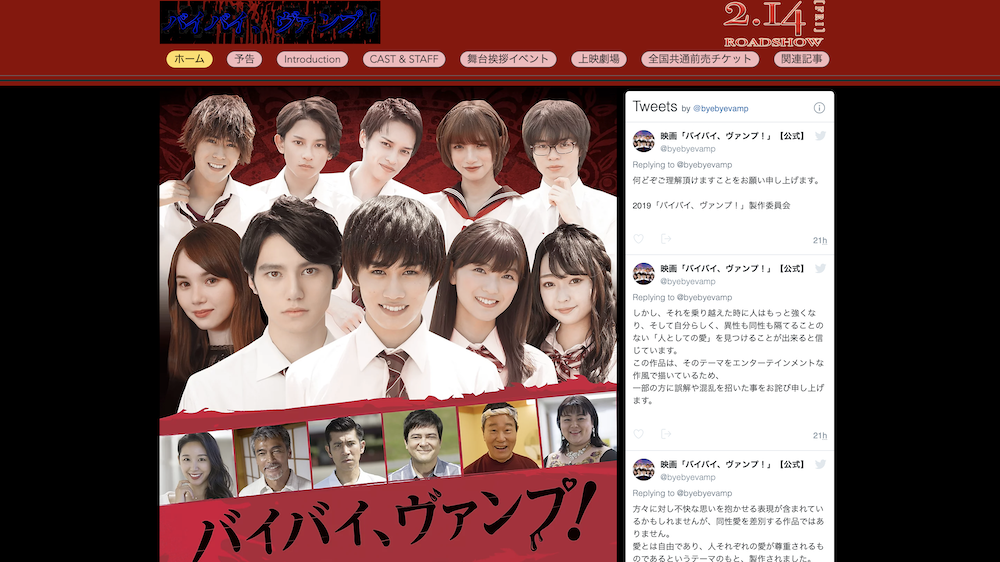Click the 2.14 ROADSHOW banner graphic
The height and width of the screenshot is (562, 1000).
[774, 24]
